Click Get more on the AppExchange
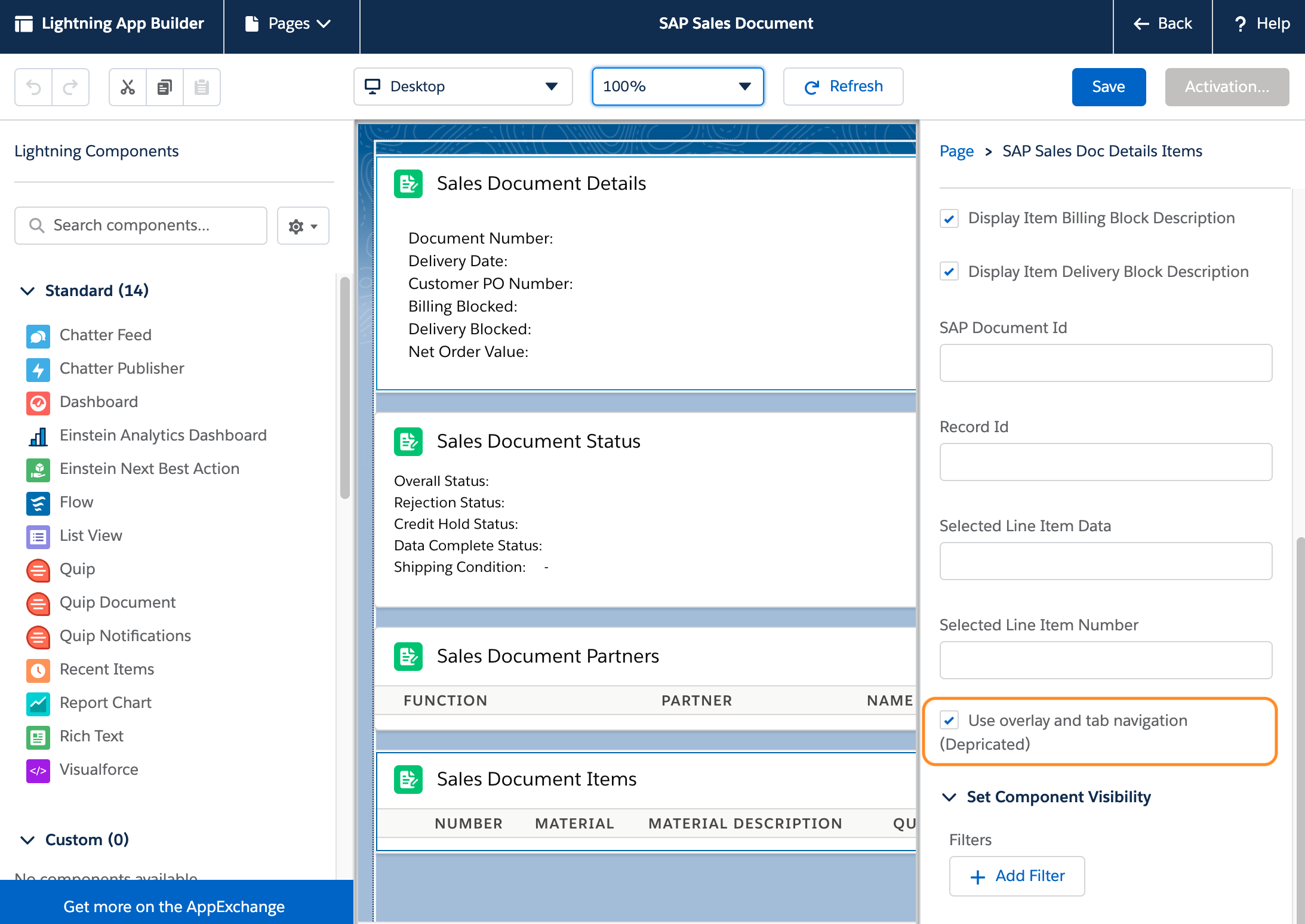 174,907
